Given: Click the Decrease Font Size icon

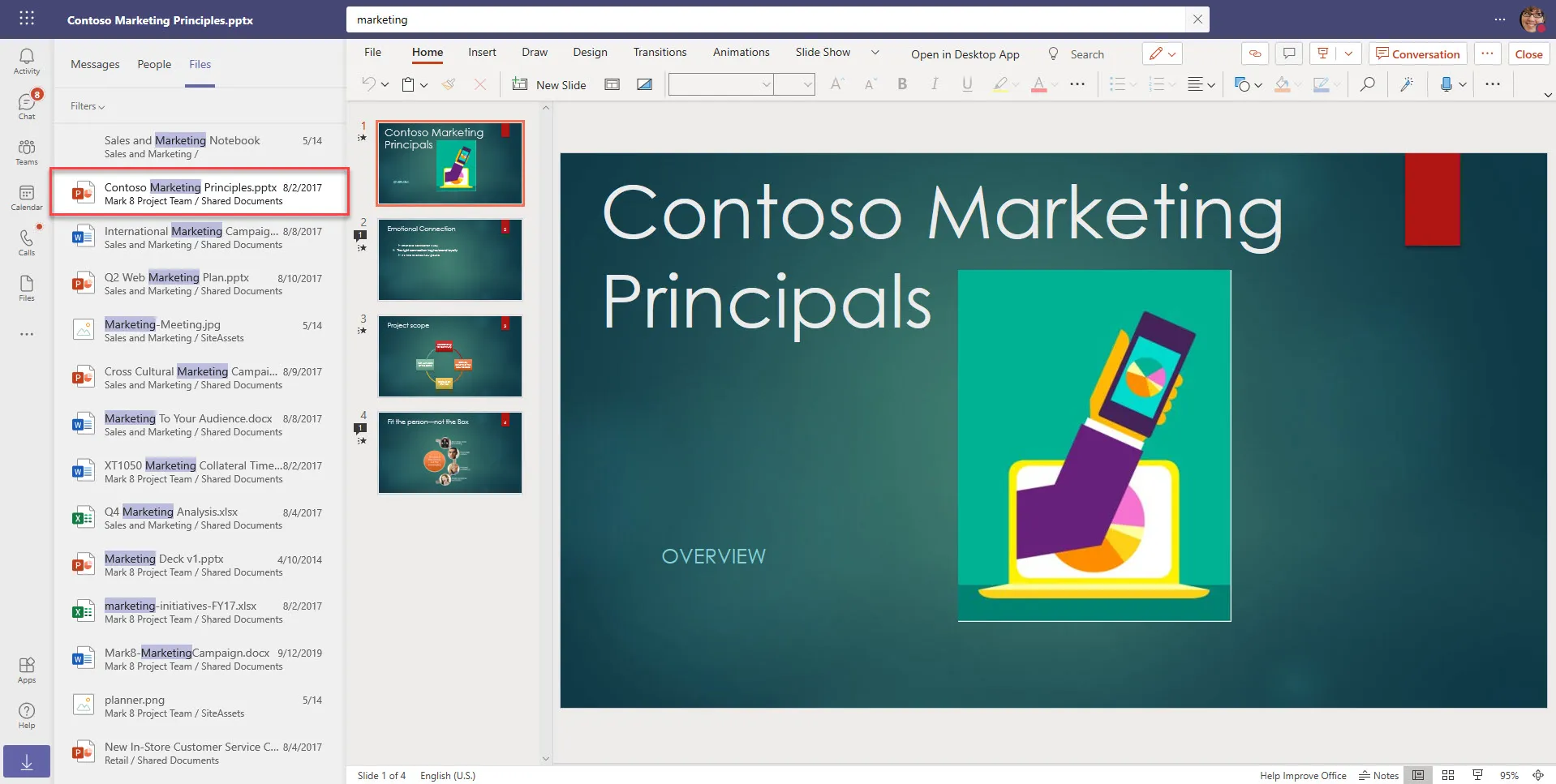Looking at the screenshot, I should coord(870,84).
